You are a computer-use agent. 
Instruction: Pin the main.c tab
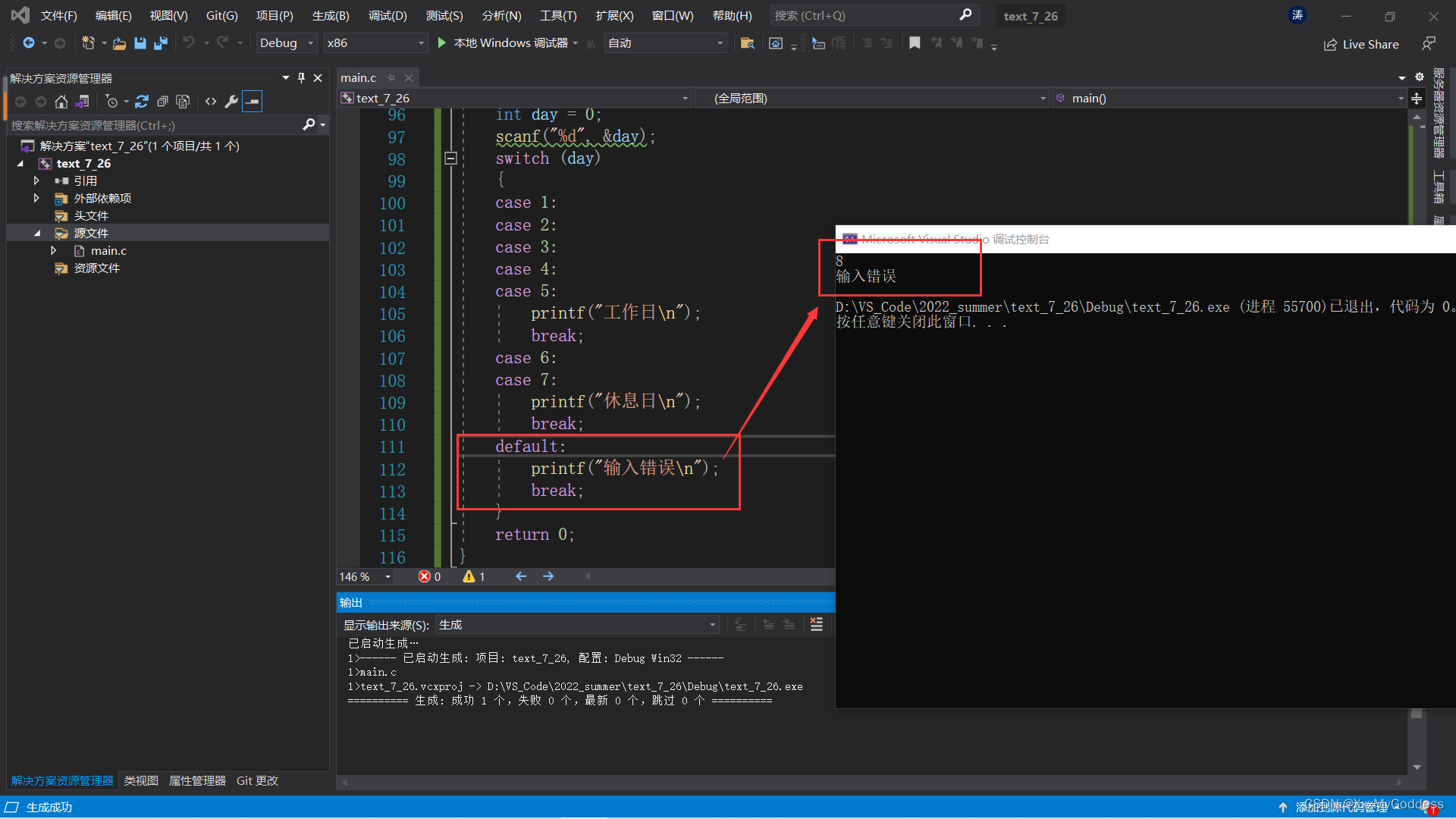click(x=391, y=78)
